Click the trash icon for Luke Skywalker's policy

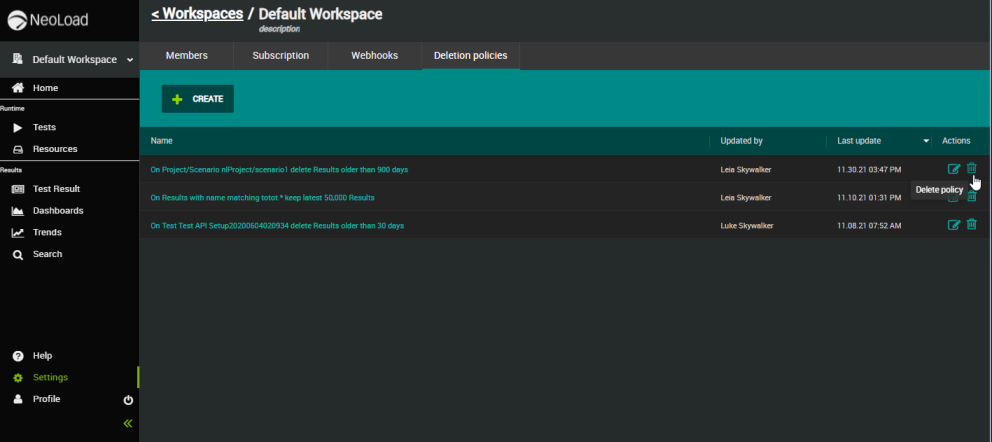[971, 225]
